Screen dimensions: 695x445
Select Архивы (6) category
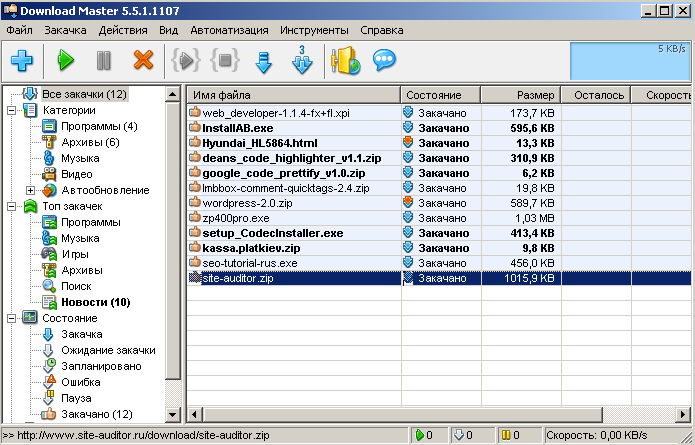[x=90, y=142]
